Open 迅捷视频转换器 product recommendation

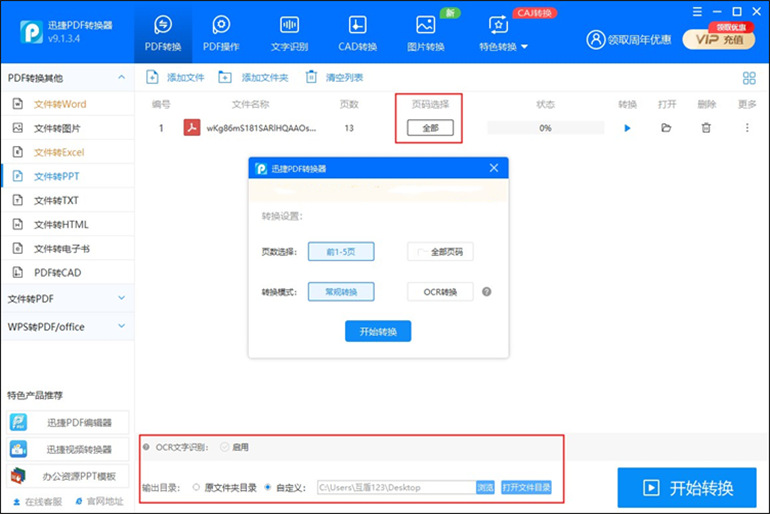68,449
